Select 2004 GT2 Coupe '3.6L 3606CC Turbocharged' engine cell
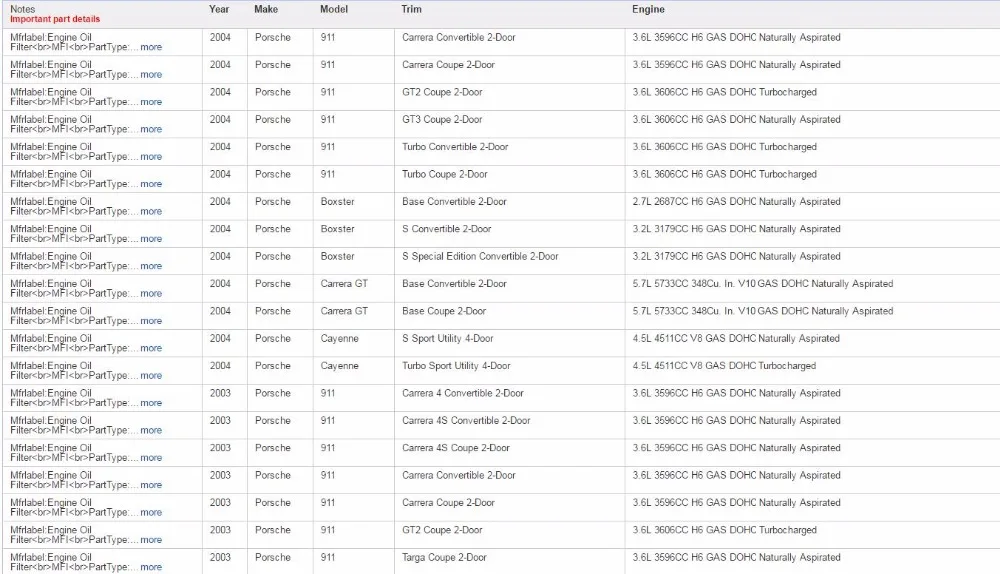The image size is (1000, 574). 724,92
